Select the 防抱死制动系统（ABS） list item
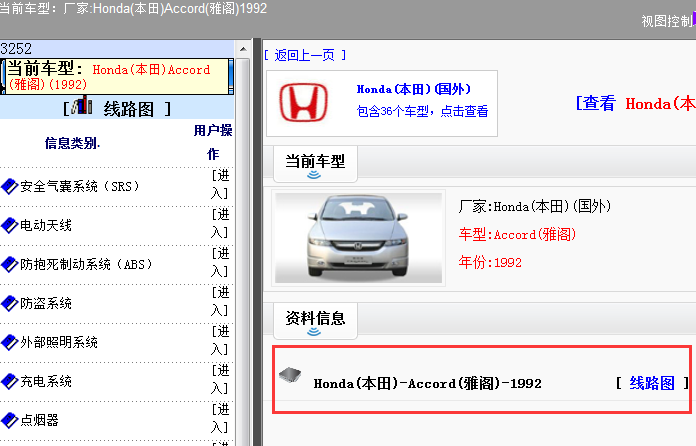The height and width of the screenshot is (446, 696). pyautogui.click(x=87, y=264)
